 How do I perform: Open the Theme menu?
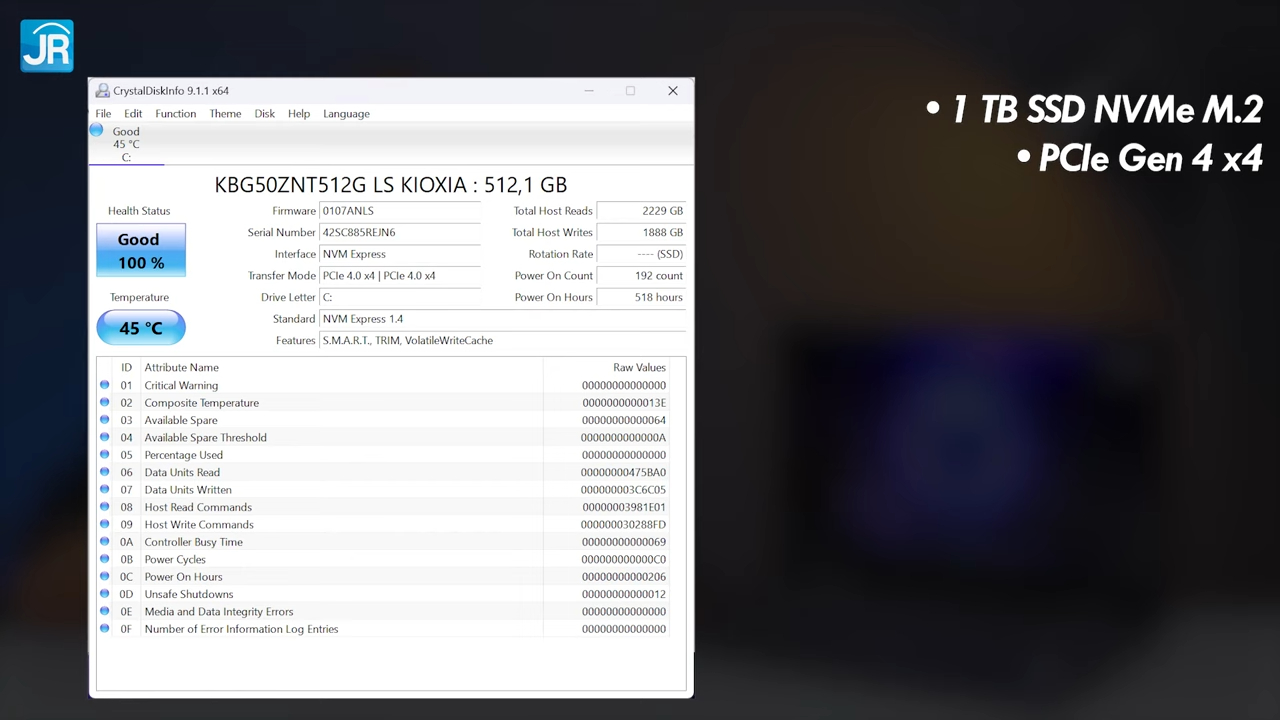coord(225,114)
